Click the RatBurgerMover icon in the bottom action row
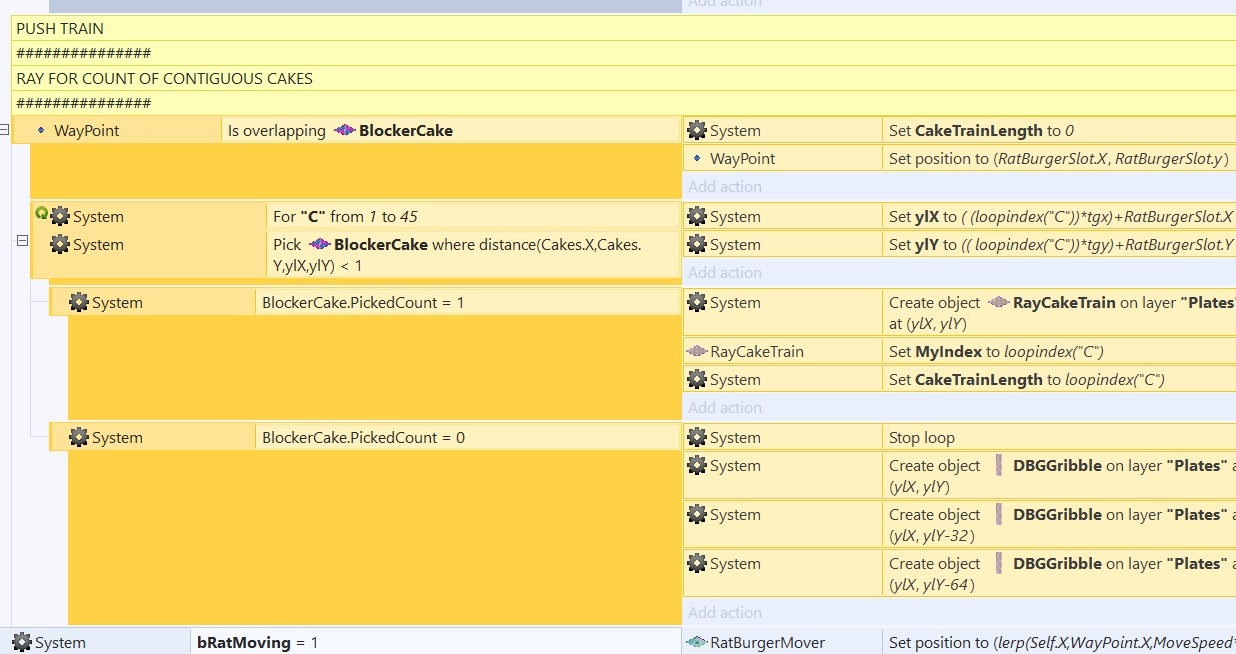This screenshot has height=654, width=1236. (697, 642)
